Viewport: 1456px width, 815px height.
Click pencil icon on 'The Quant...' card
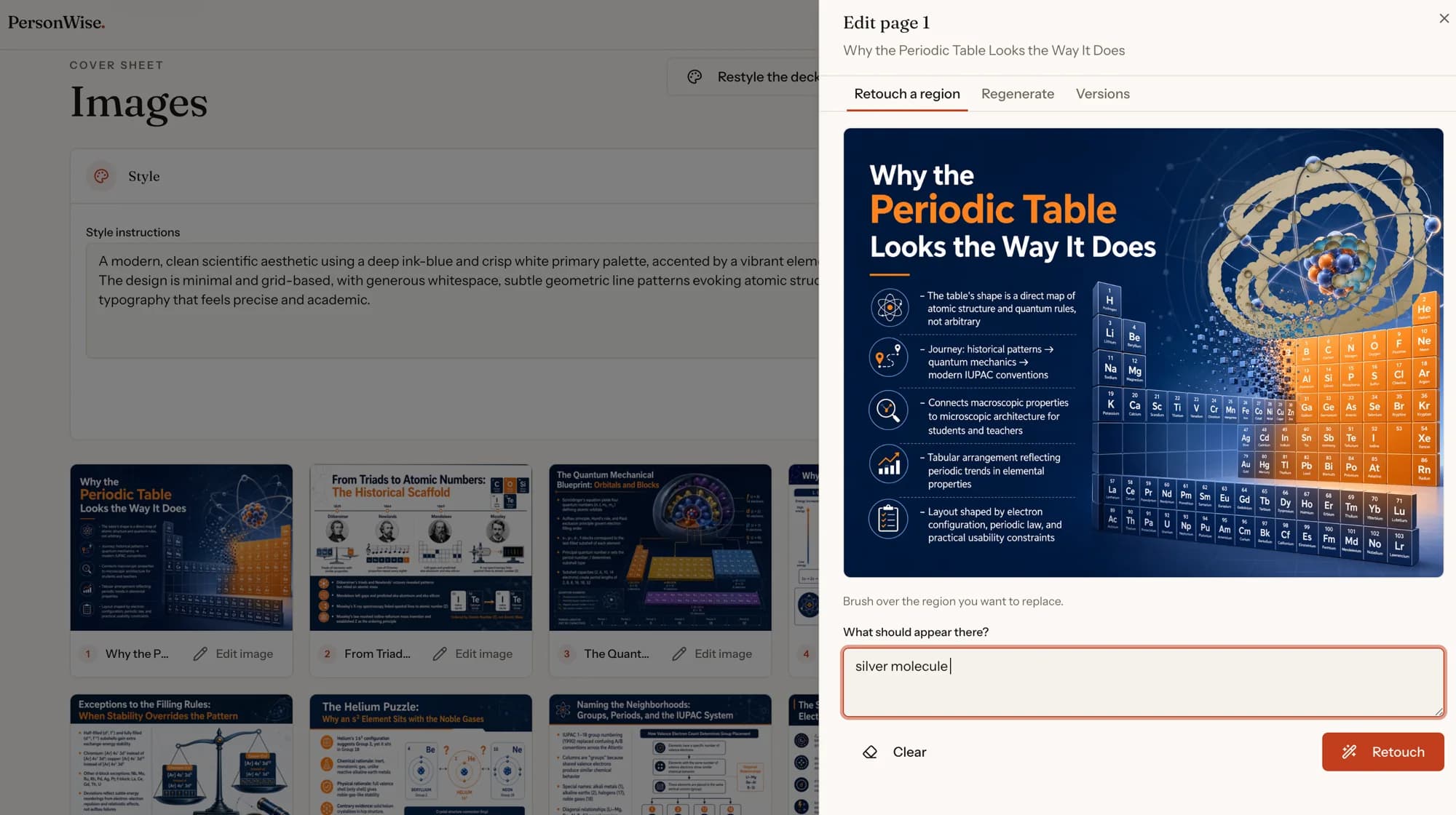pyautogui.click(x=679, y=653)
